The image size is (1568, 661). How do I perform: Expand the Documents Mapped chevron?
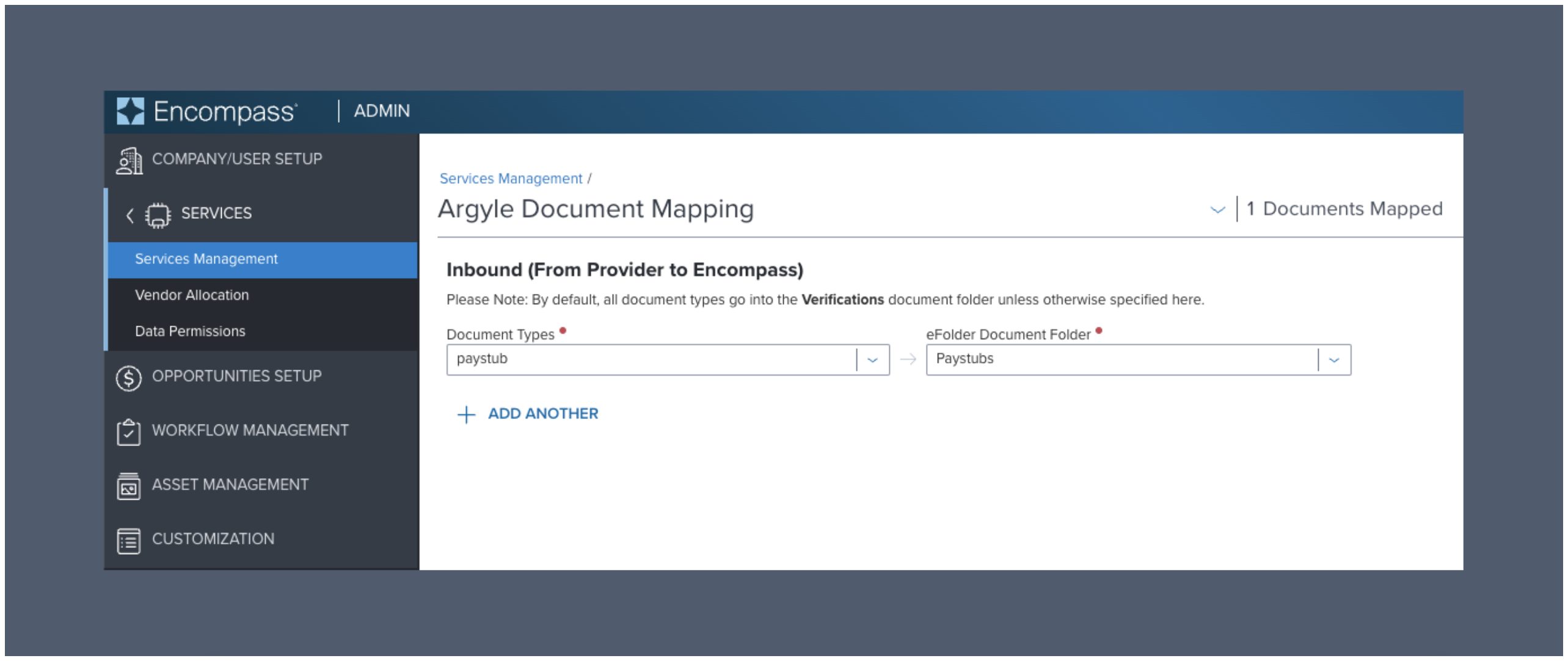coord(1217,210)
